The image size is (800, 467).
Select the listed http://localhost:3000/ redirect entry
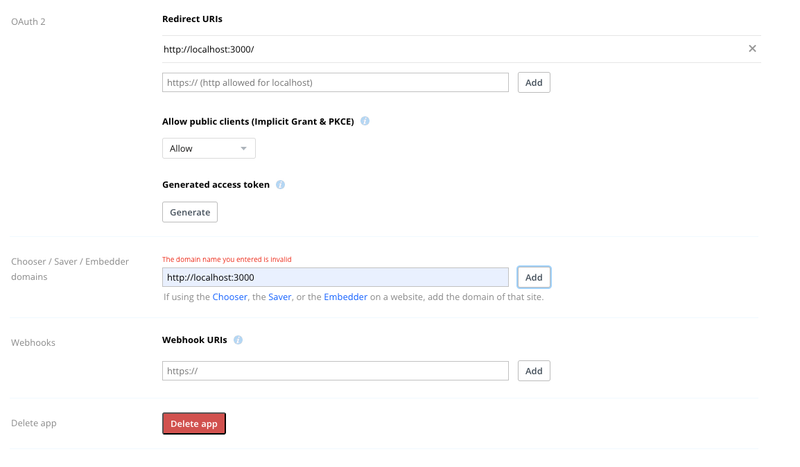(212, 49)
